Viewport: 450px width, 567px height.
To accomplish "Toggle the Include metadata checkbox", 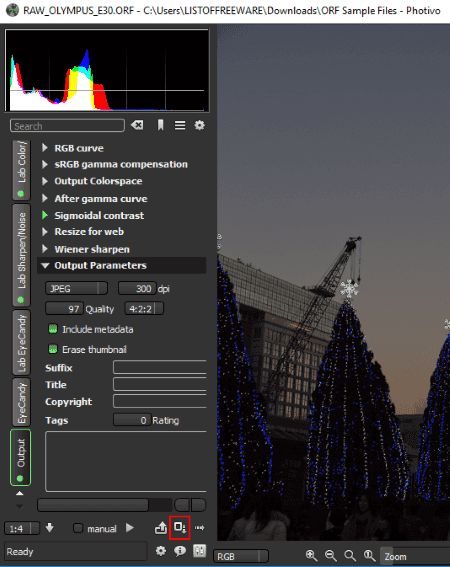I will click(53, 329).
